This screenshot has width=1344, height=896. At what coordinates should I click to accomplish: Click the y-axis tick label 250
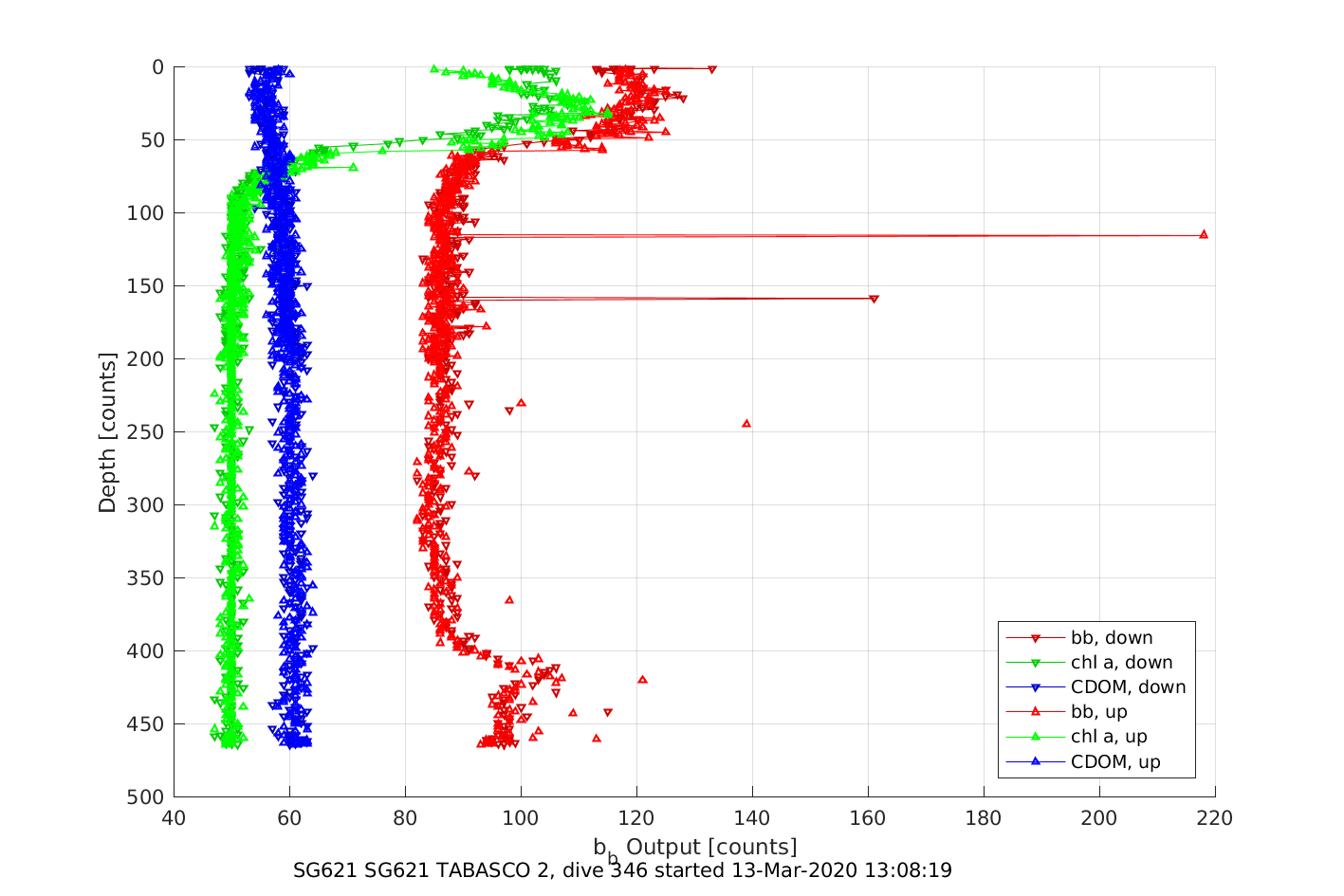pos(145,432)
